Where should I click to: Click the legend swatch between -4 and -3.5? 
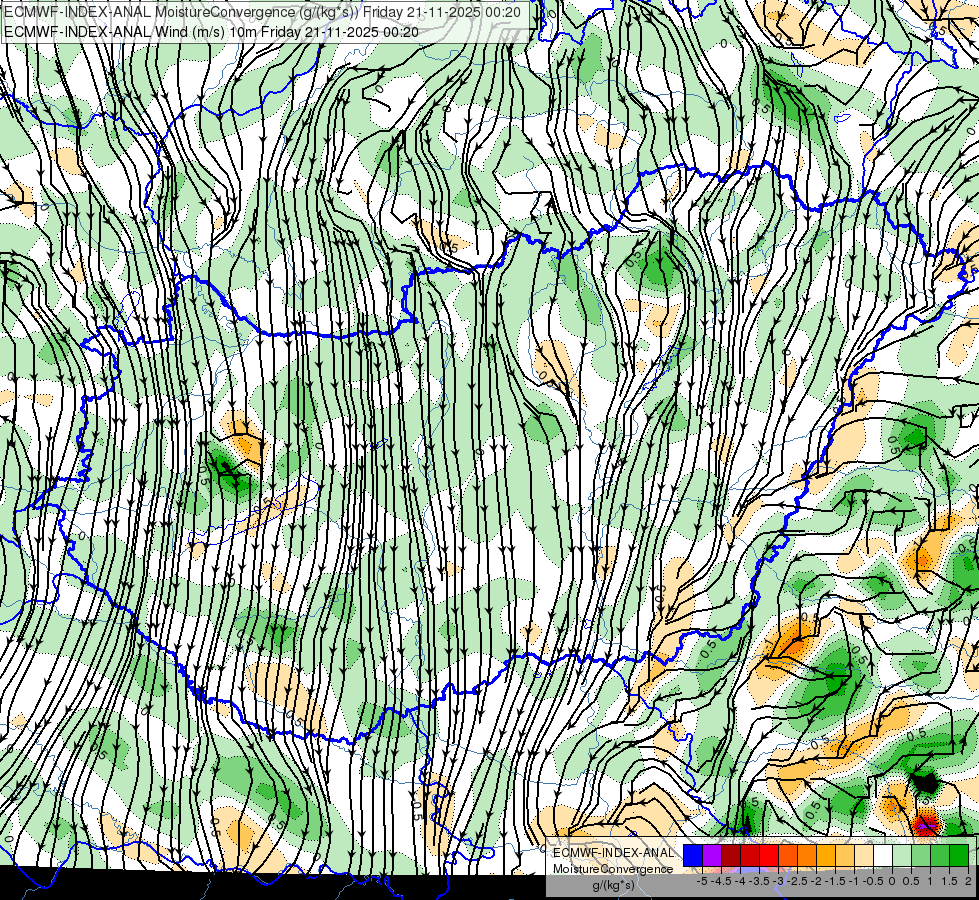[750, 855]
